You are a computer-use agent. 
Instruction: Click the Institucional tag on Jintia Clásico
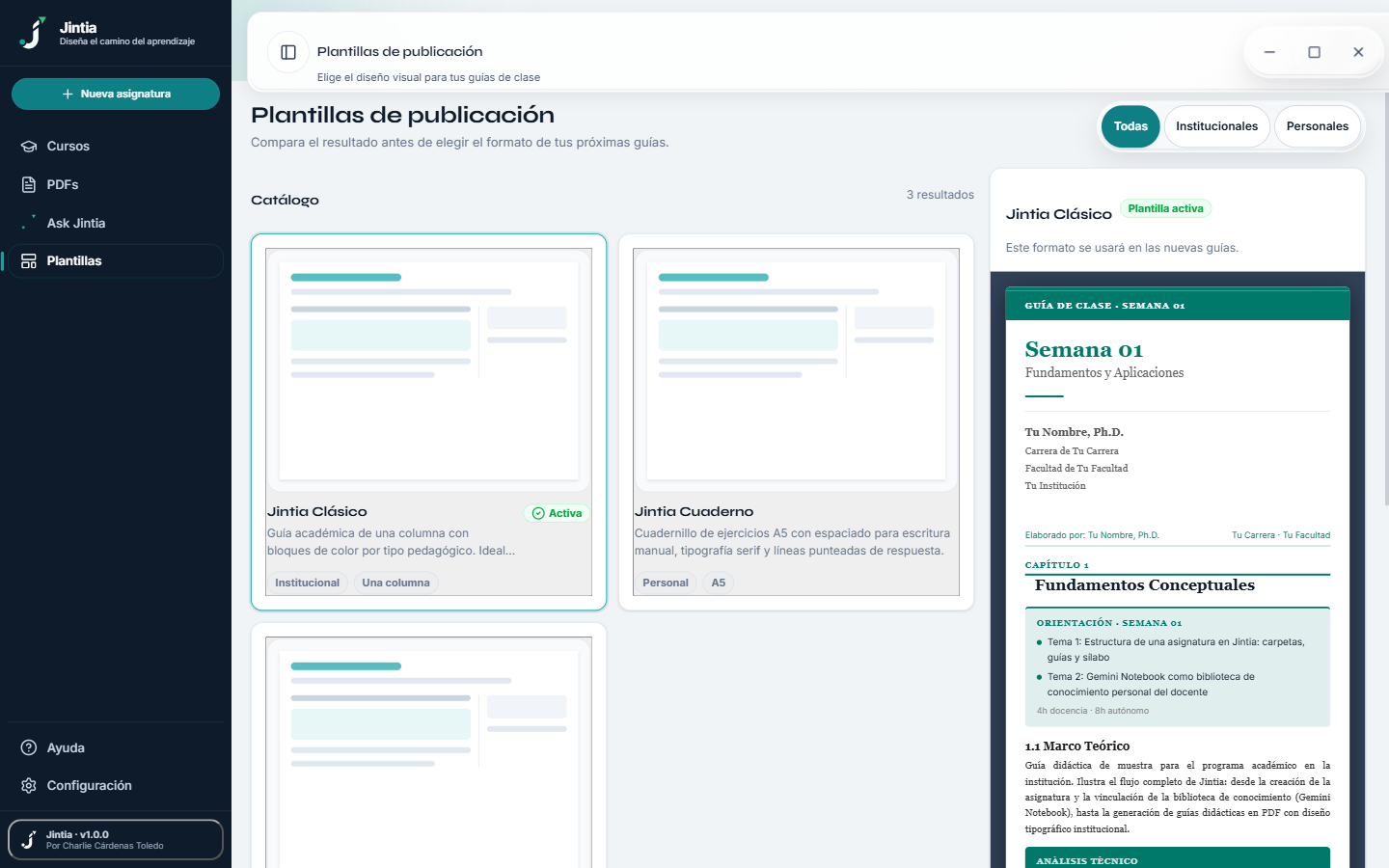(x=307, y=583)
